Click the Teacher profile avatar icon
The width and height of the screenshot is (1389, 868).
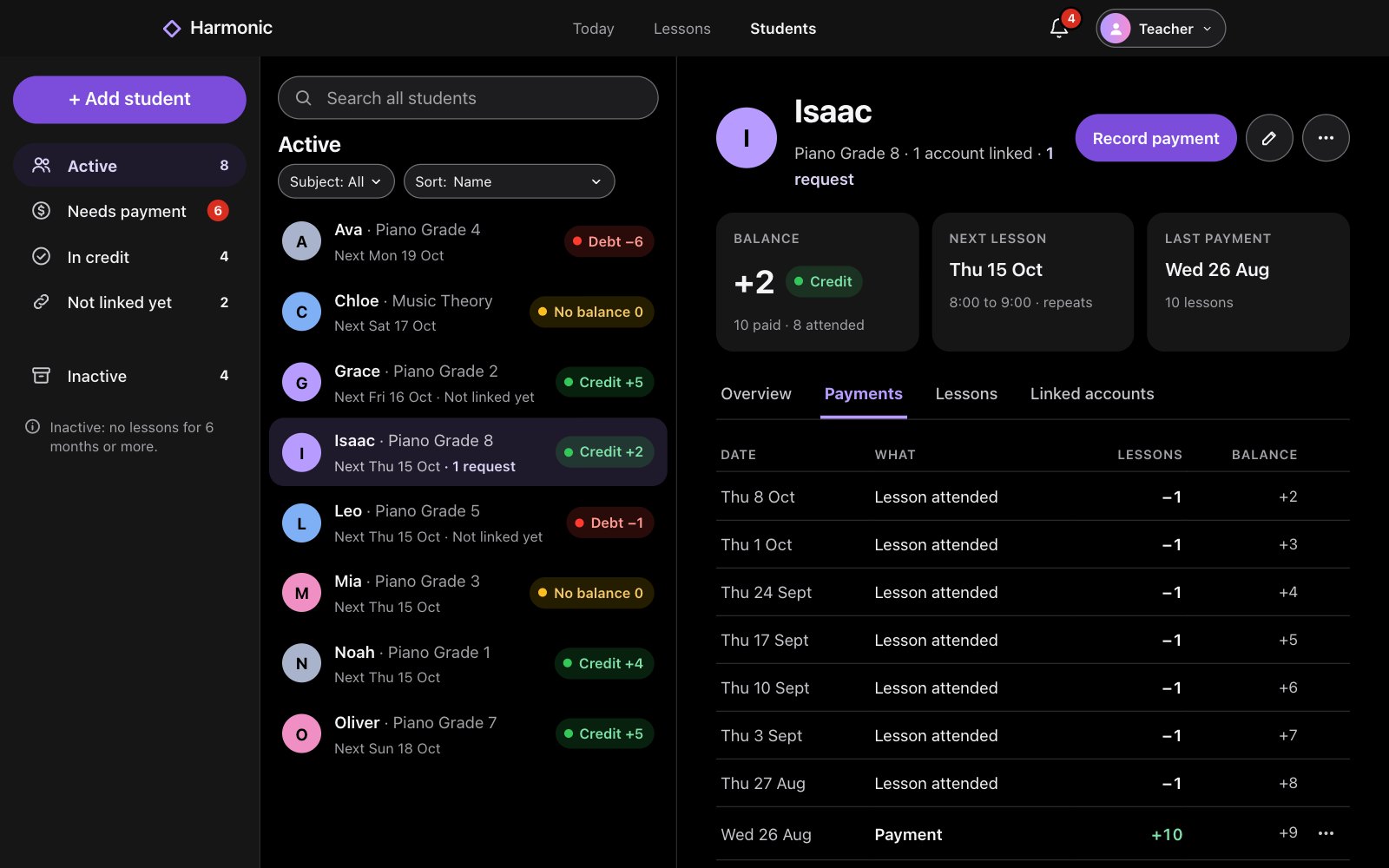(x=1115, y=29)
